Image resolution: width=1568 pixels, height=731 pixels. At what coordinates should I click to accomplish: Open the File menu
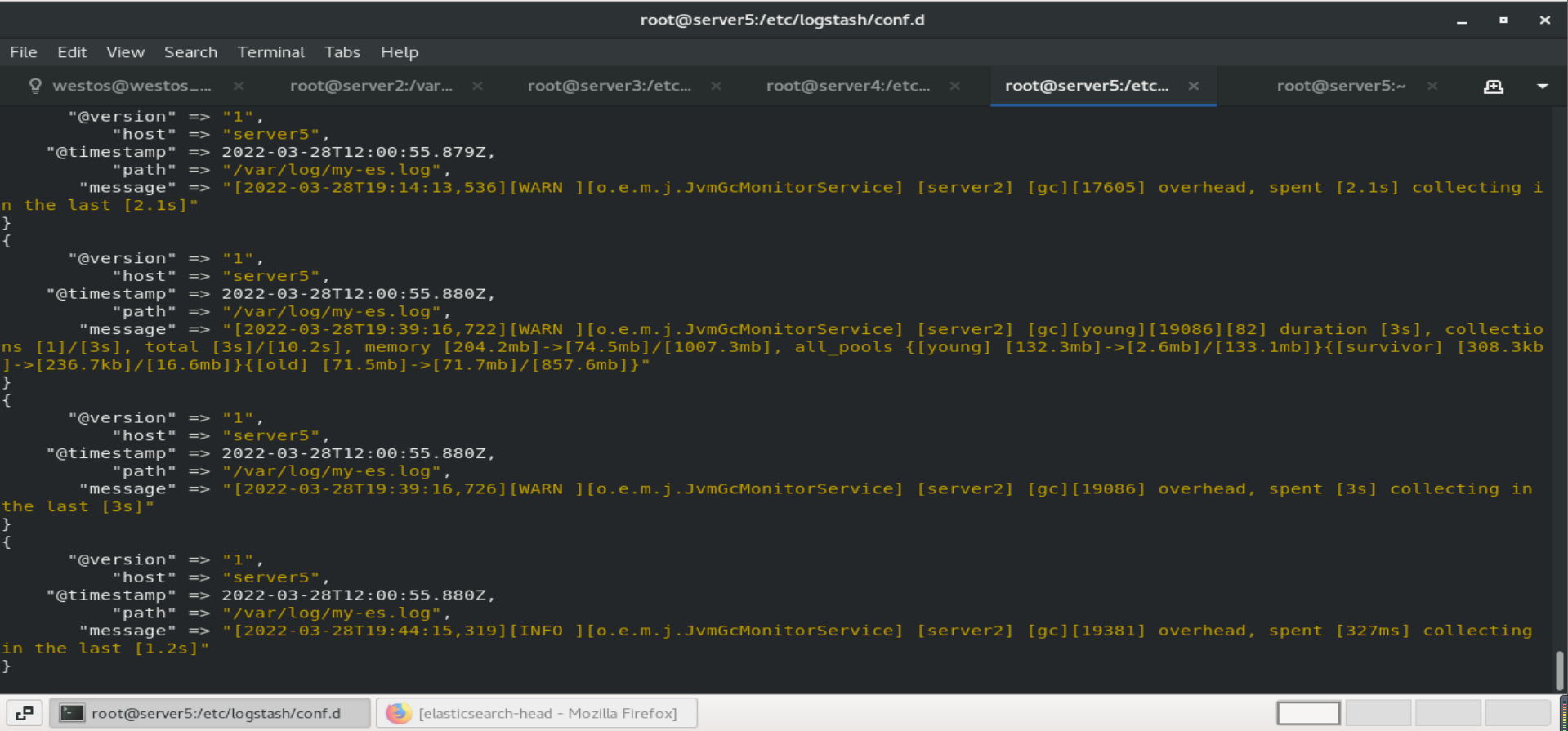(24, 52)
